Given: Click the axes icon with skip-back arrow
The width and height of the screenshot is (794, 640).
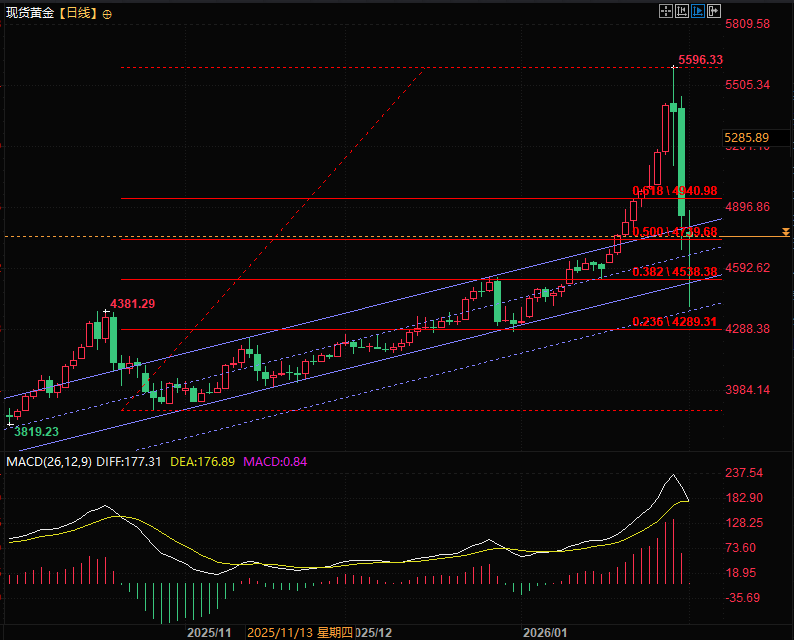Looking at the screenshot, I should (682, 11).
